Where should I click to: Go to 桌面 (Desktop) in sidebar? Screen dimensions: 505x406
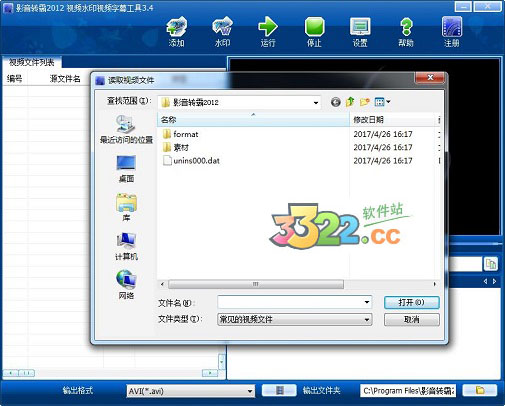[x=126, y=169]
